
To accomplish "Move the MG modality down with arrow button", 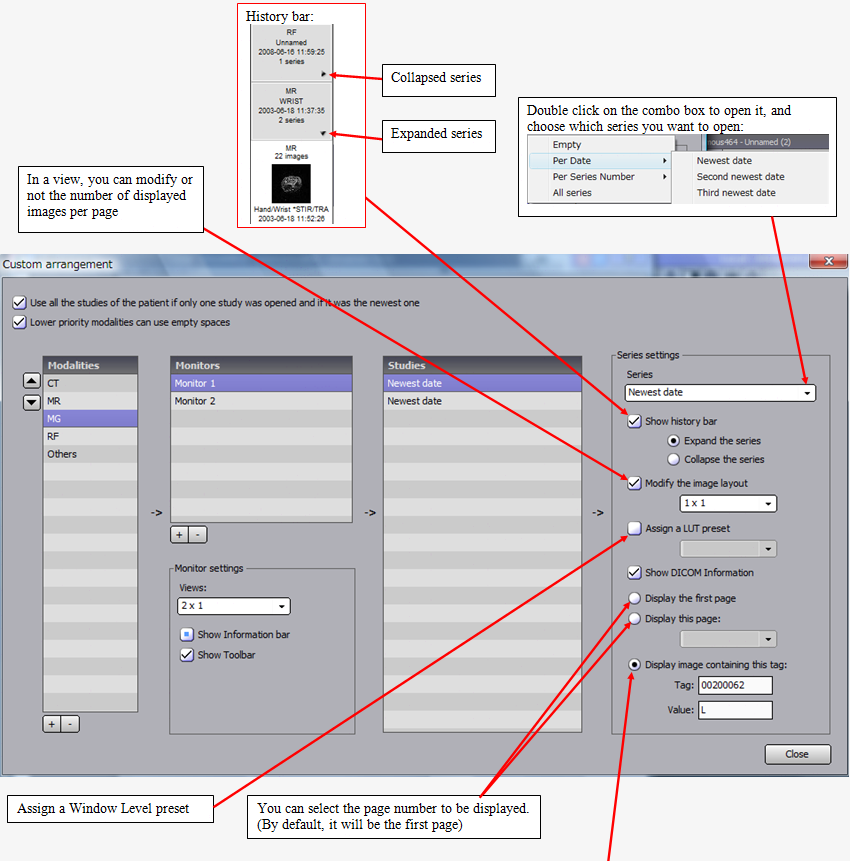I will pyautogui.click(x=31, y=402).
